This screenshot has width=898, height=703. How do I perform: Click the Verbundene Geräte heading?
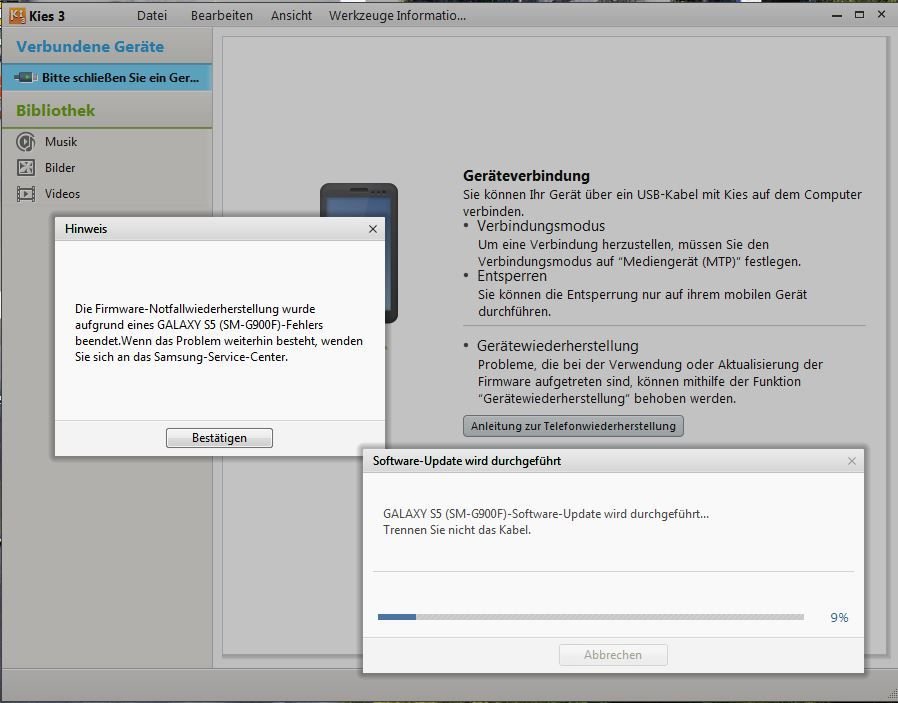(x=90, y=47)
